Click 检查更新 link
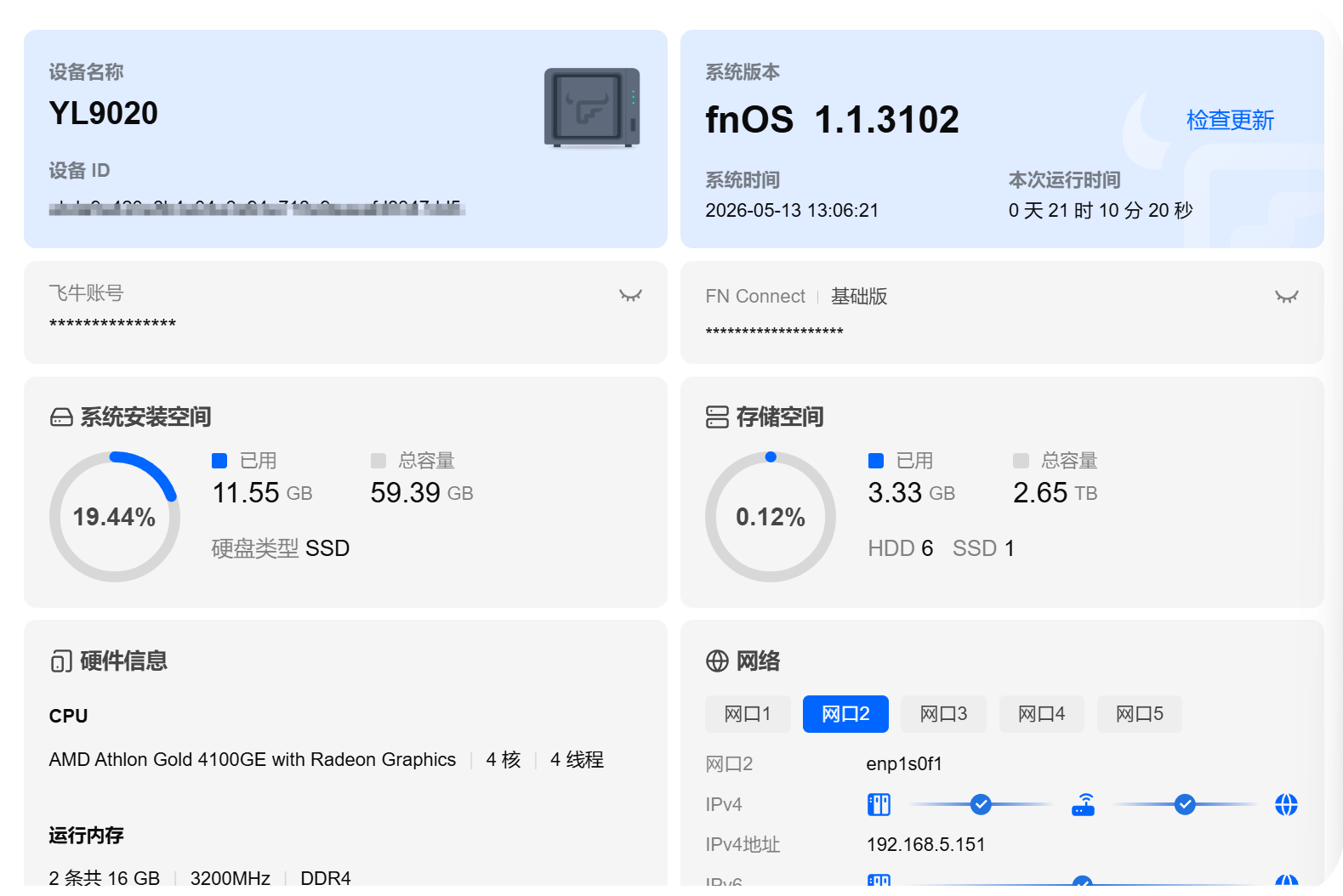Screen dimensions: 1343x896 coord(1230,121)
